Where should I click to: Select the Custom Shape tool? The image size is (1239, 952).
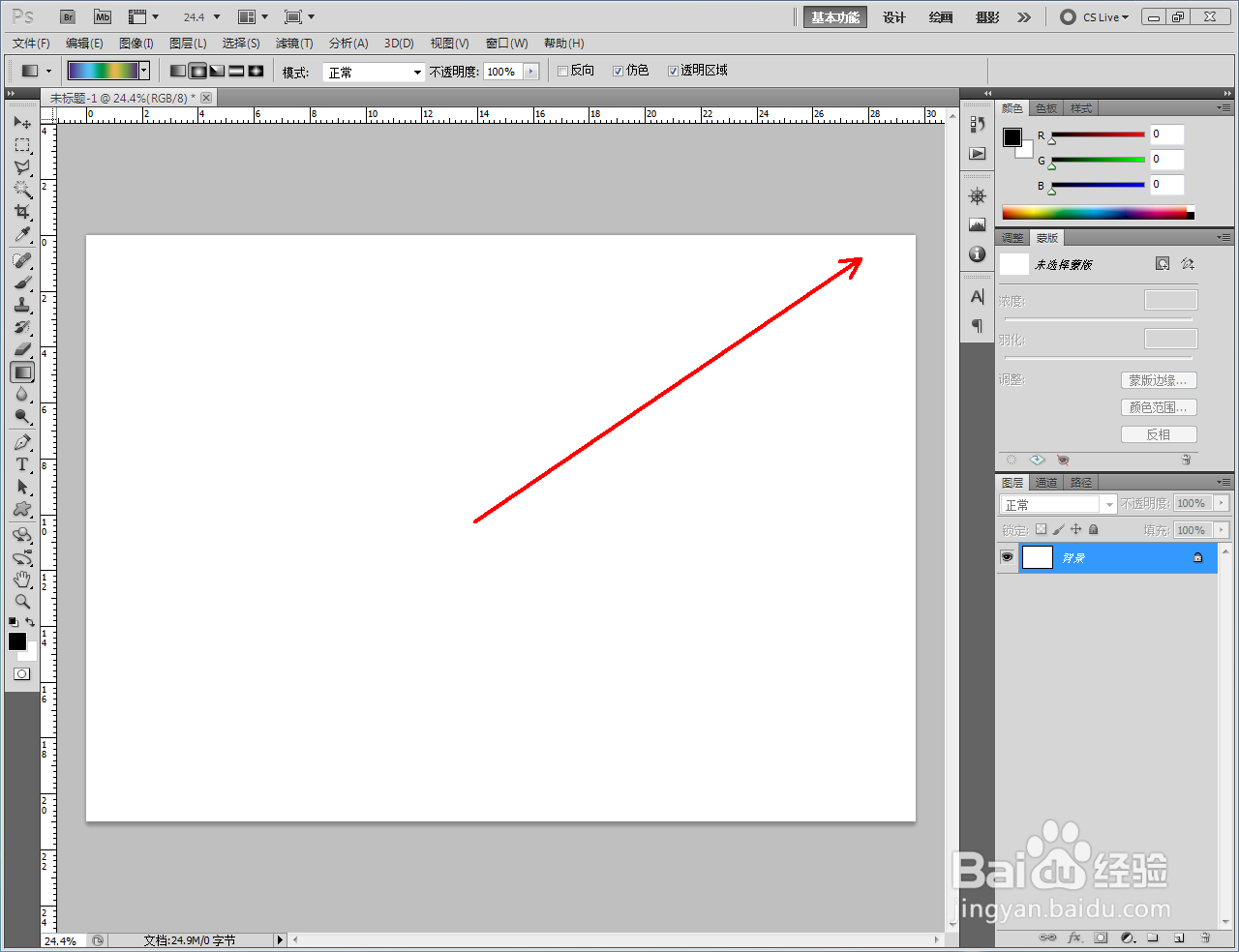[x=22, y=509]
